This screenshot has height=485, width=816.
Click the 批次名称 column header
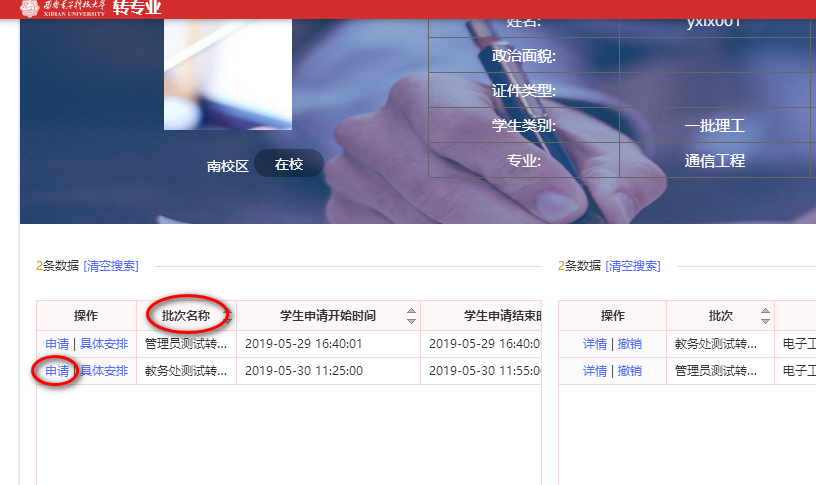tap(186, 316)
